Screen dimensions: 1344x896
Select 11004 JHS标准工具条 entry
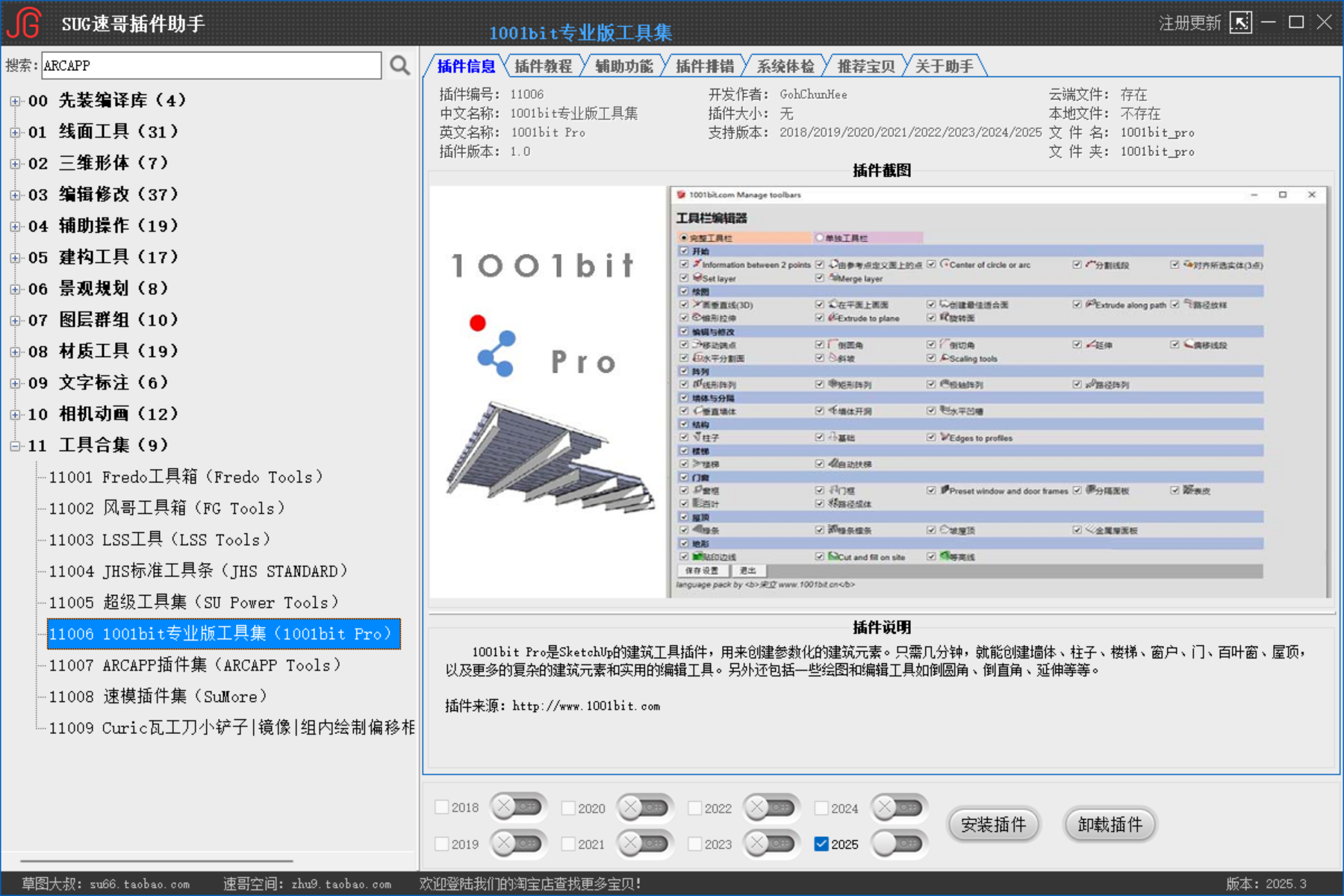[199, 571]
